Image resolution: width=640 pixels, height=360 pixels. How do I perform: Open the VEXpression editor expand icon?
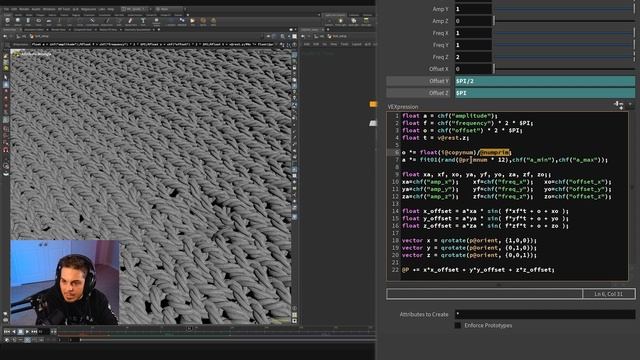tap(619, 105)
